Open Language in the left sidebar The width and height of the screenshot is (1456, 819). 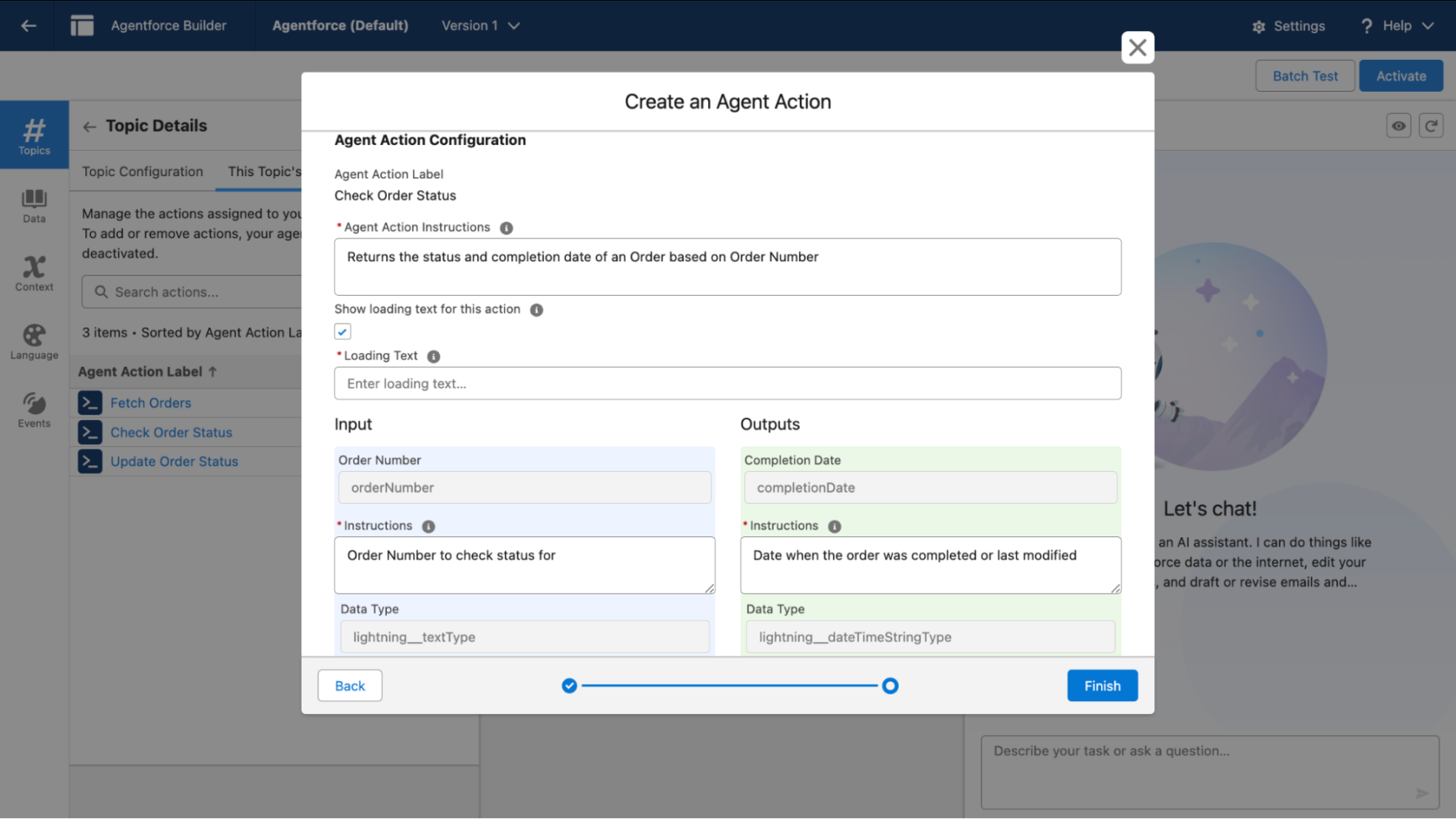click(34, 342)
